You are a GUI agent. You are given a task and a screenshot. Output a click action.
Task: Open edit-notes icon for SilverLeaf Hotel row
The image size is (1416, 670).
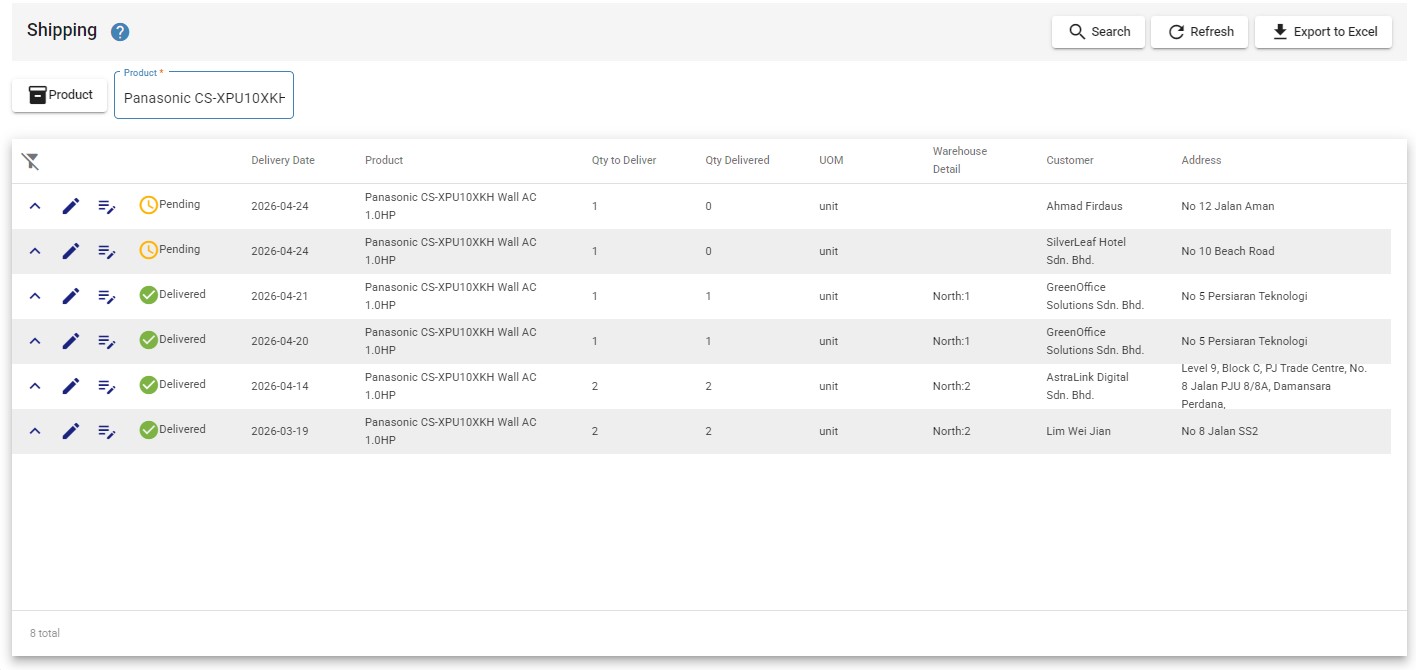tap(107, 252)
